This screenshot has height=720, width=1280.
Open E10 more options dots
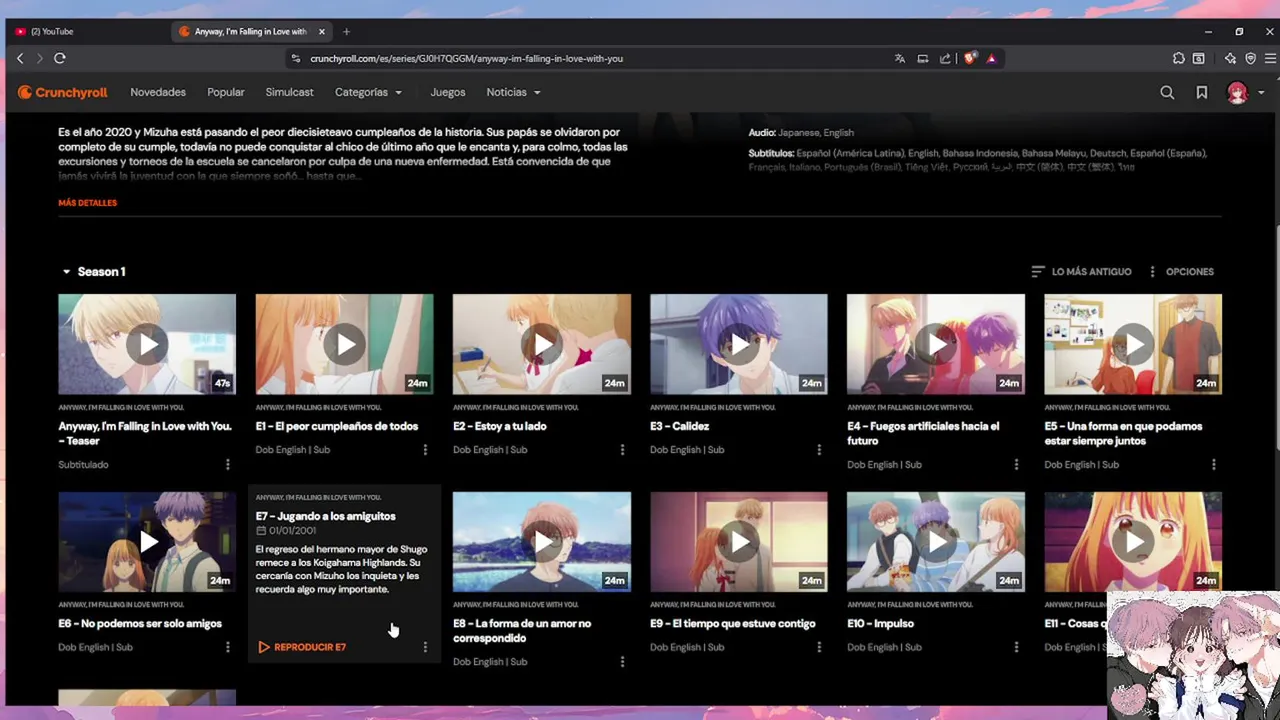pyautogui.click(x=1016, y=647)
